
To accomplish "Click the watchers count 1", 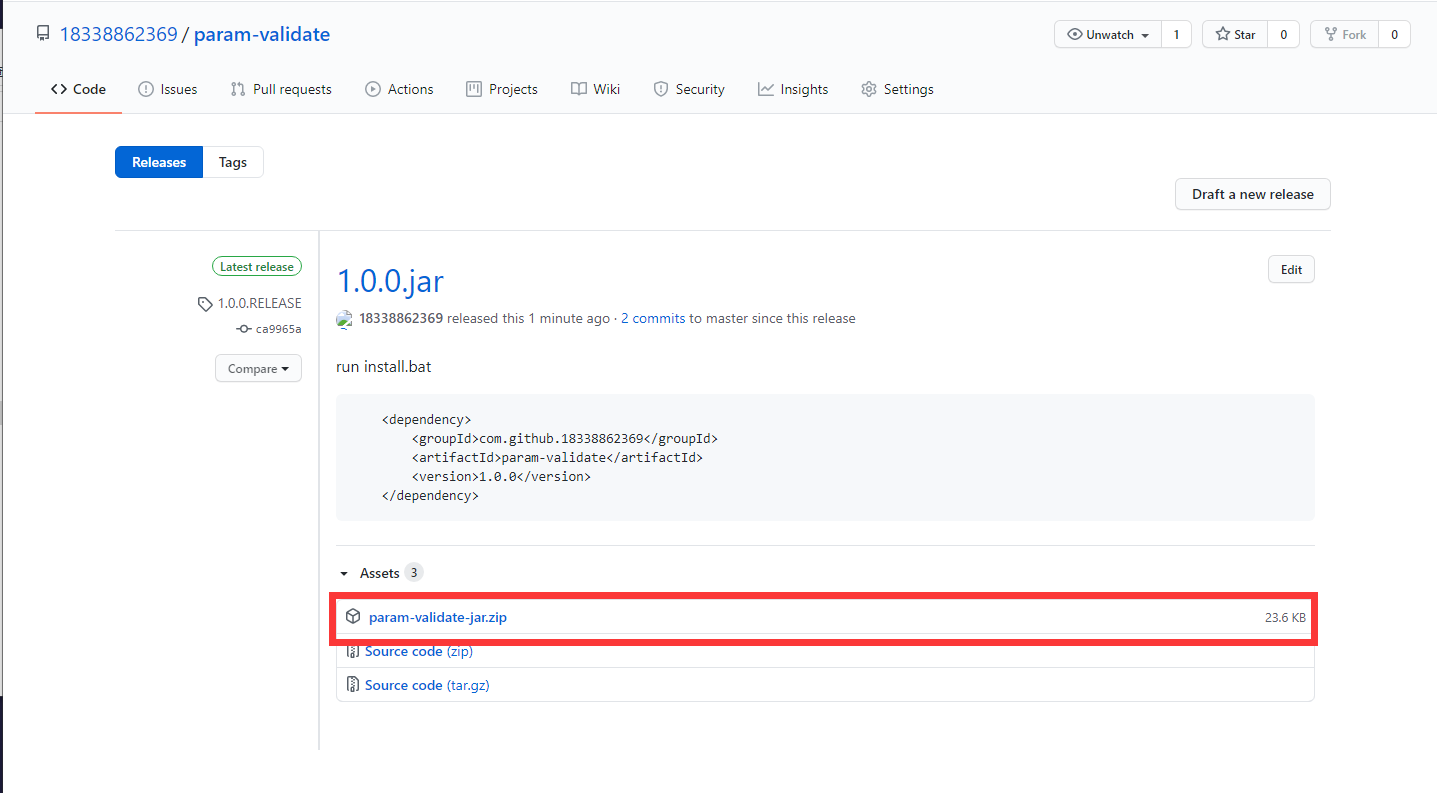I will point(1176,34).
